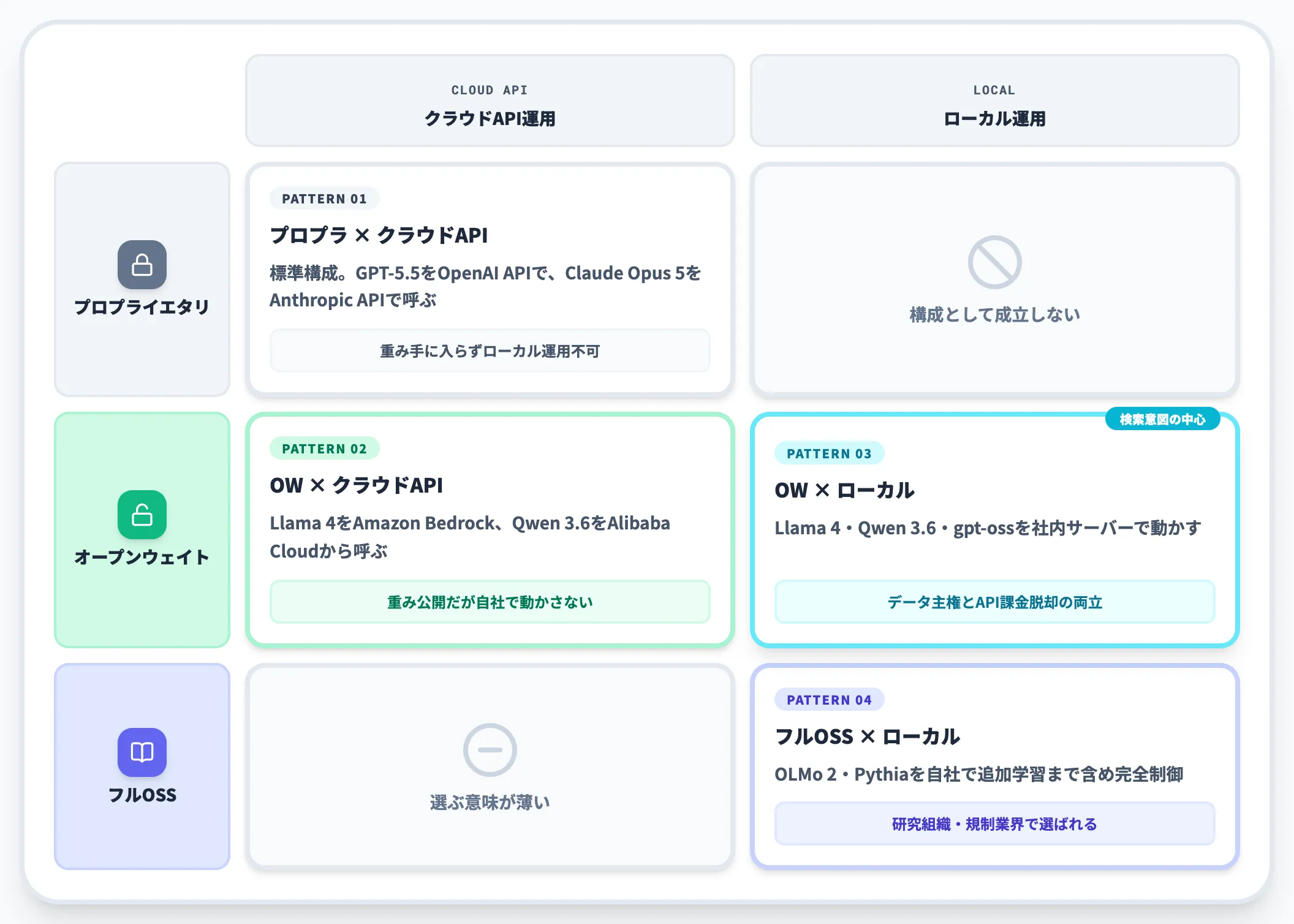Select the クラウドAPI運用 column header
Image resolution: width=1294 pixels, height=924 pixels.
click(x=490, y=100)
